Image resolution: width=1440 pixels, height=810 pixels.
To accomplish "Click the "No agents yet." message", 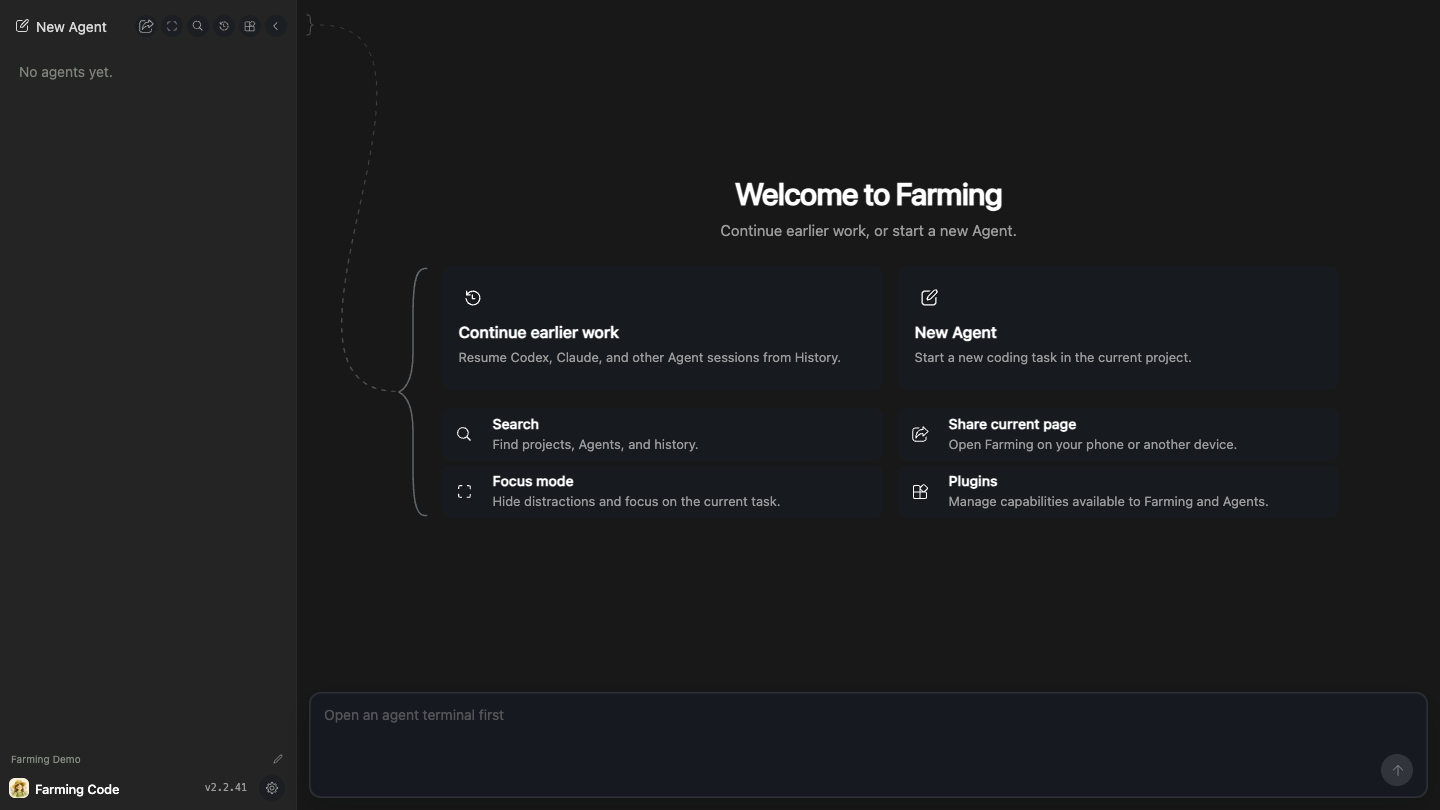I will point(66,72).
